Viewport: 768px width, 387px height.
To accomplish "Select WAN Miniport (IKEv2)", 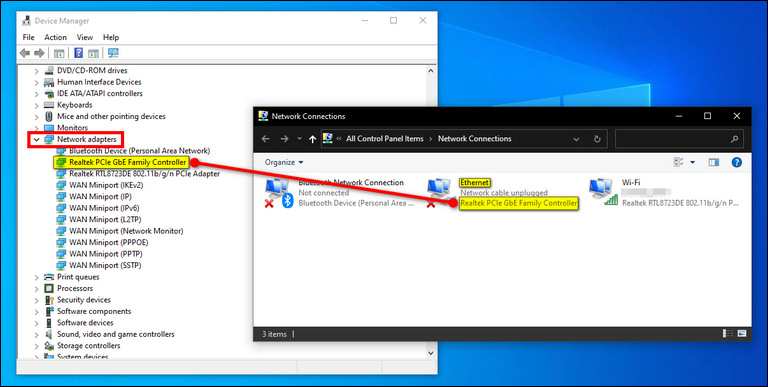I will [106, 185].
